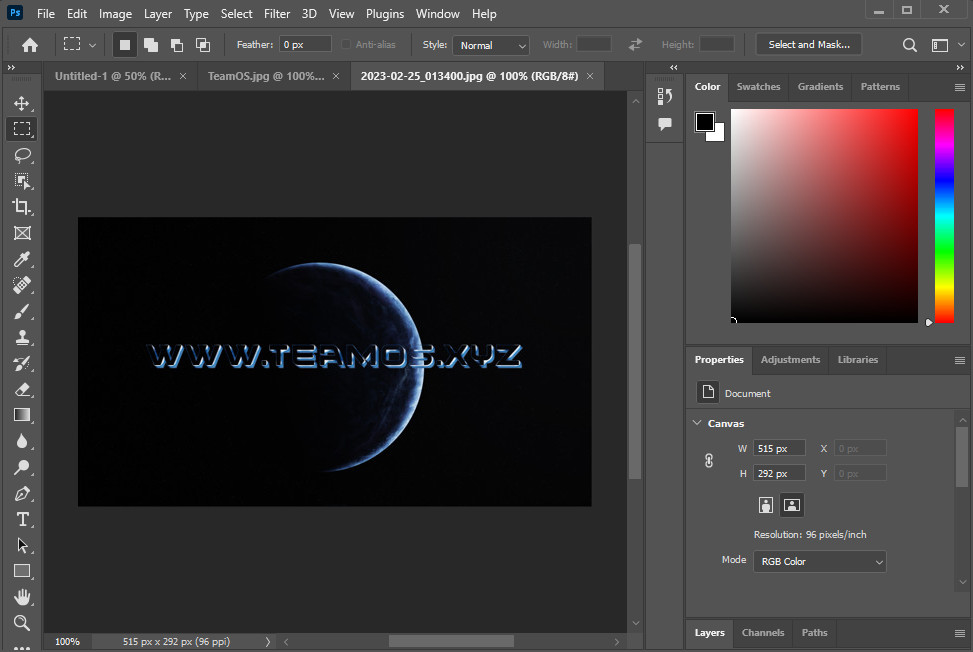Select the Clone Stamp tool
This screenshot has width=973, height=652.
[22, 337]
